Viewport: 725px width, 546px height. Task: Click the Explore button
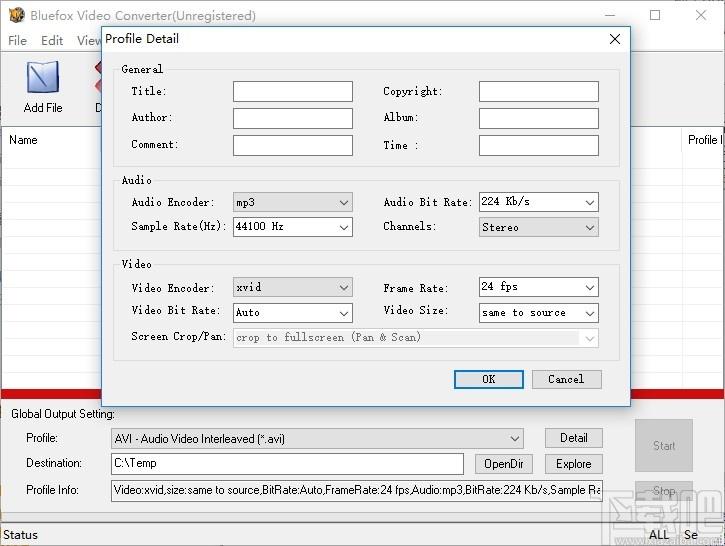coord(574,464)
